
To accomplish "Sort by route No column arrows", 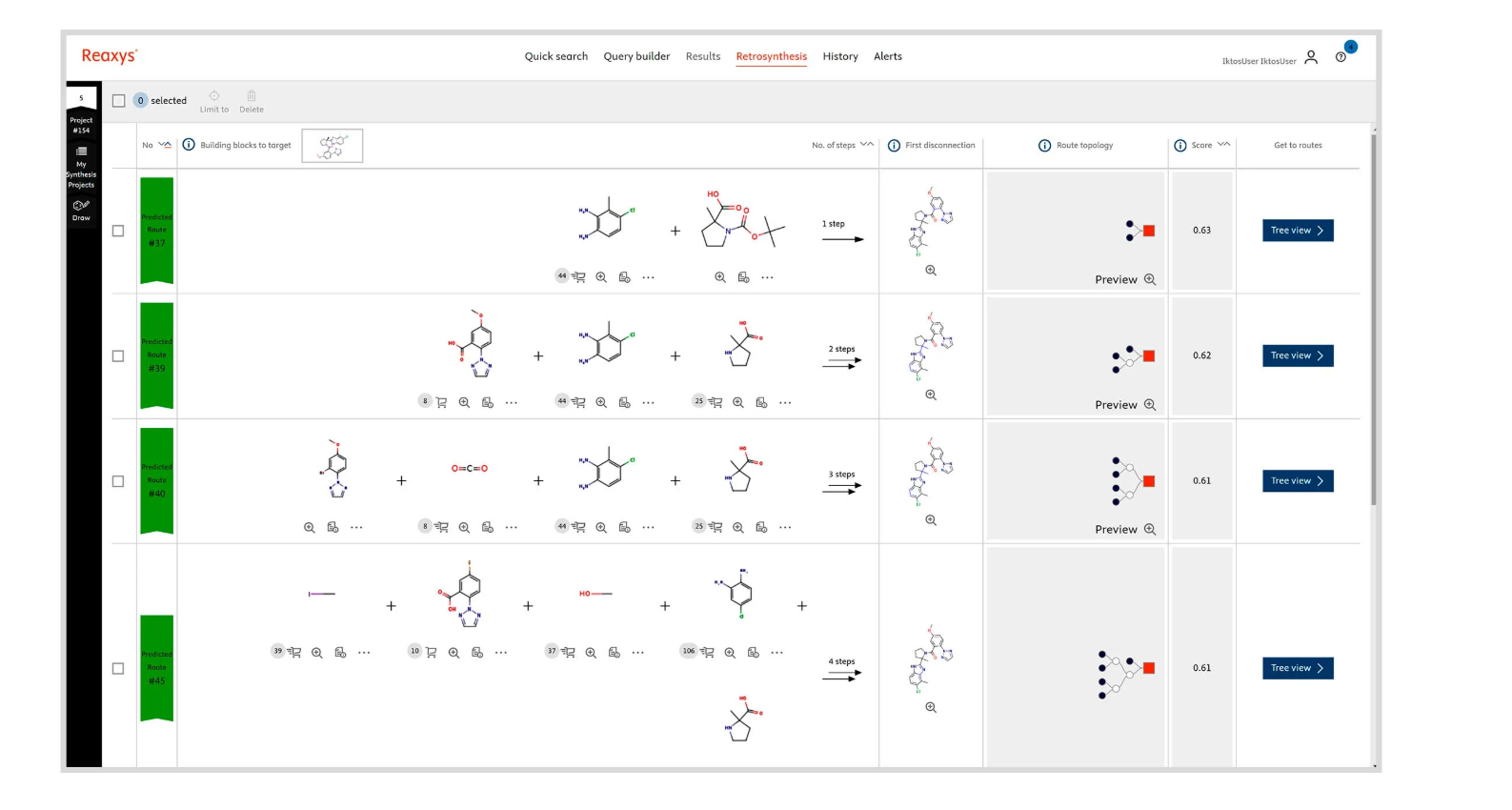I will pos(165,145).
